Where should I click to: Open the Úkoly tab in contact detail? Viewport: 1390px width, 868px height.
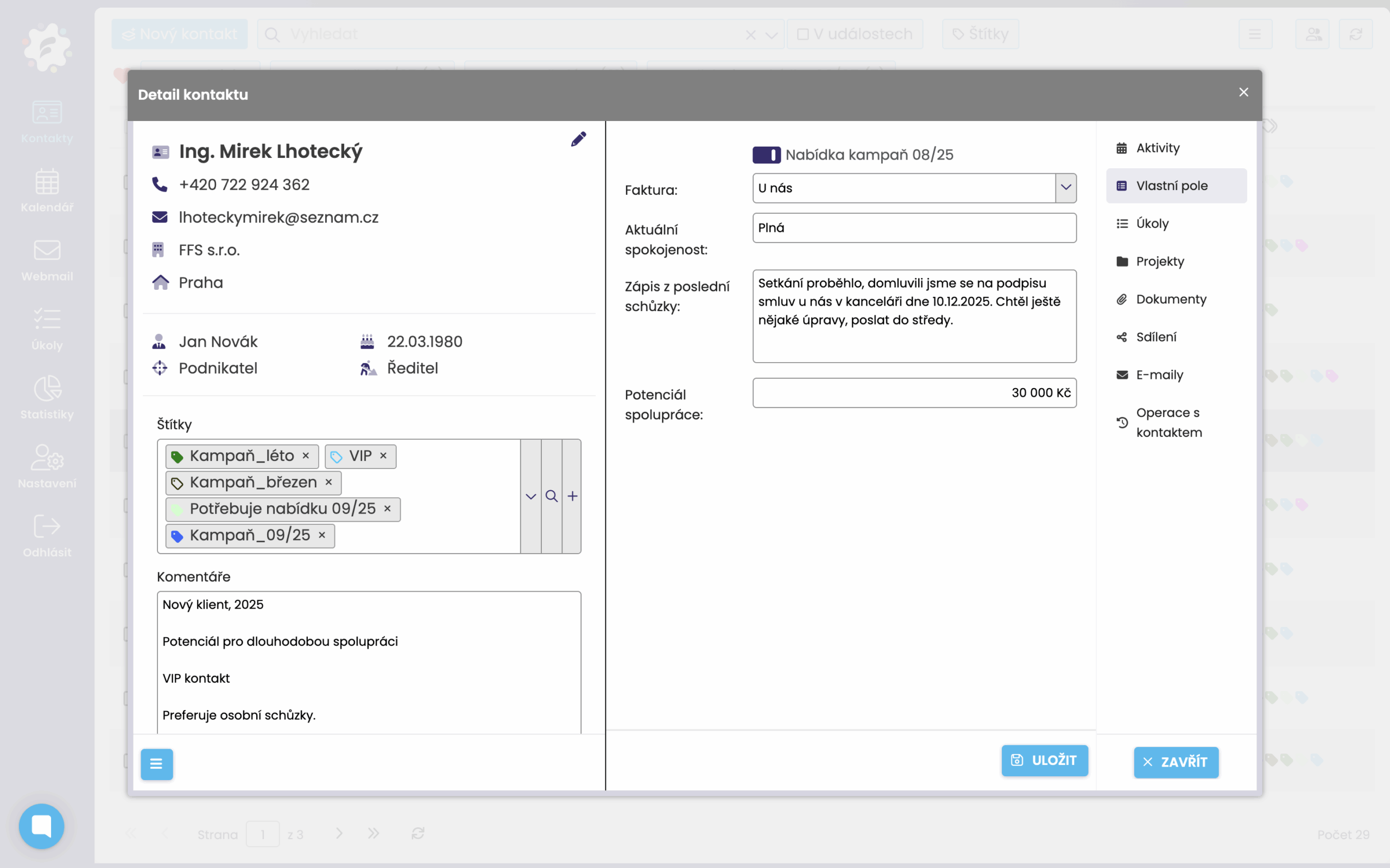click(x=1152, y=223)
